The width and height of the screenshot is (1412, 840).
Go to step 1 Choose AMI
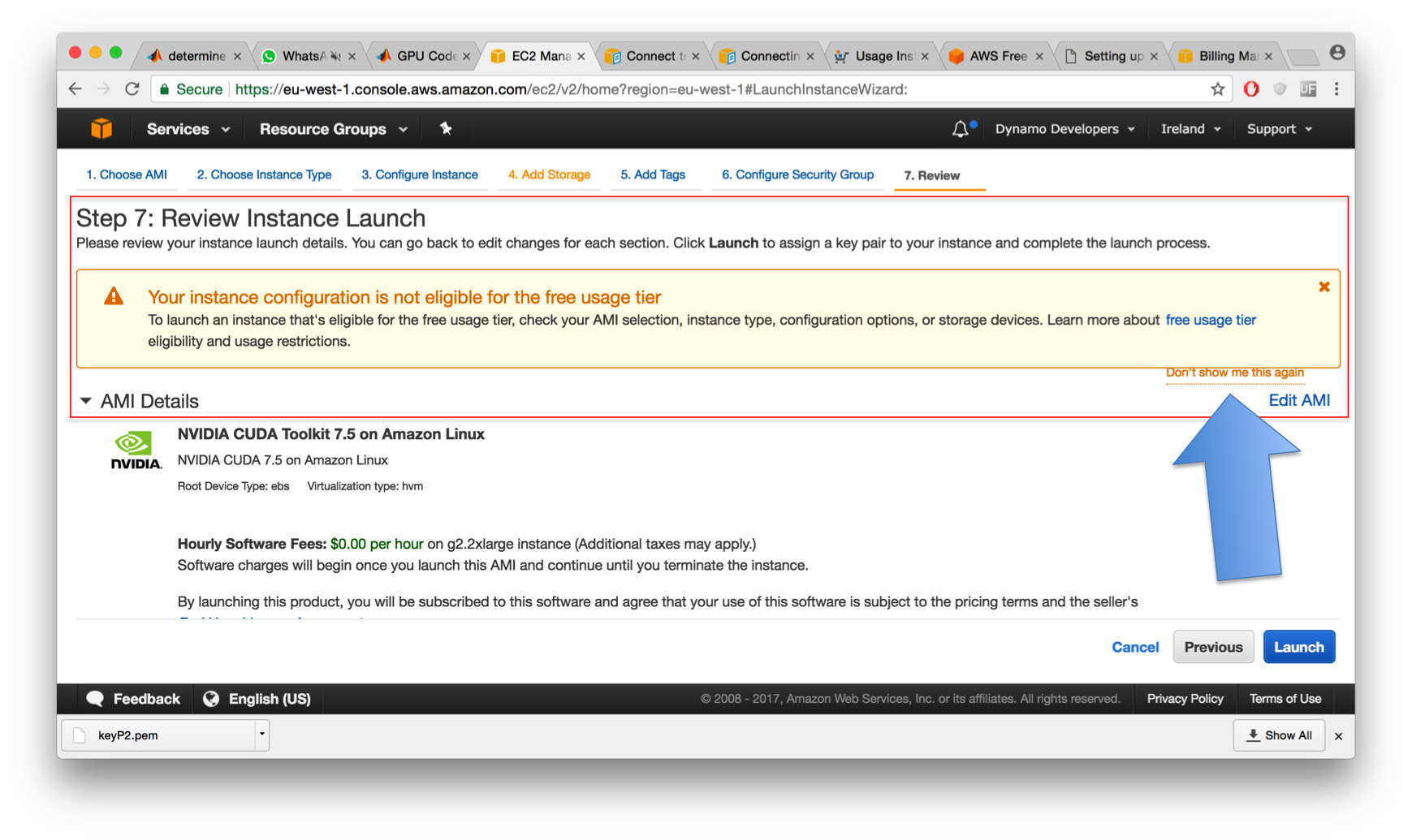pyautogui.click(x=127, y=174)
